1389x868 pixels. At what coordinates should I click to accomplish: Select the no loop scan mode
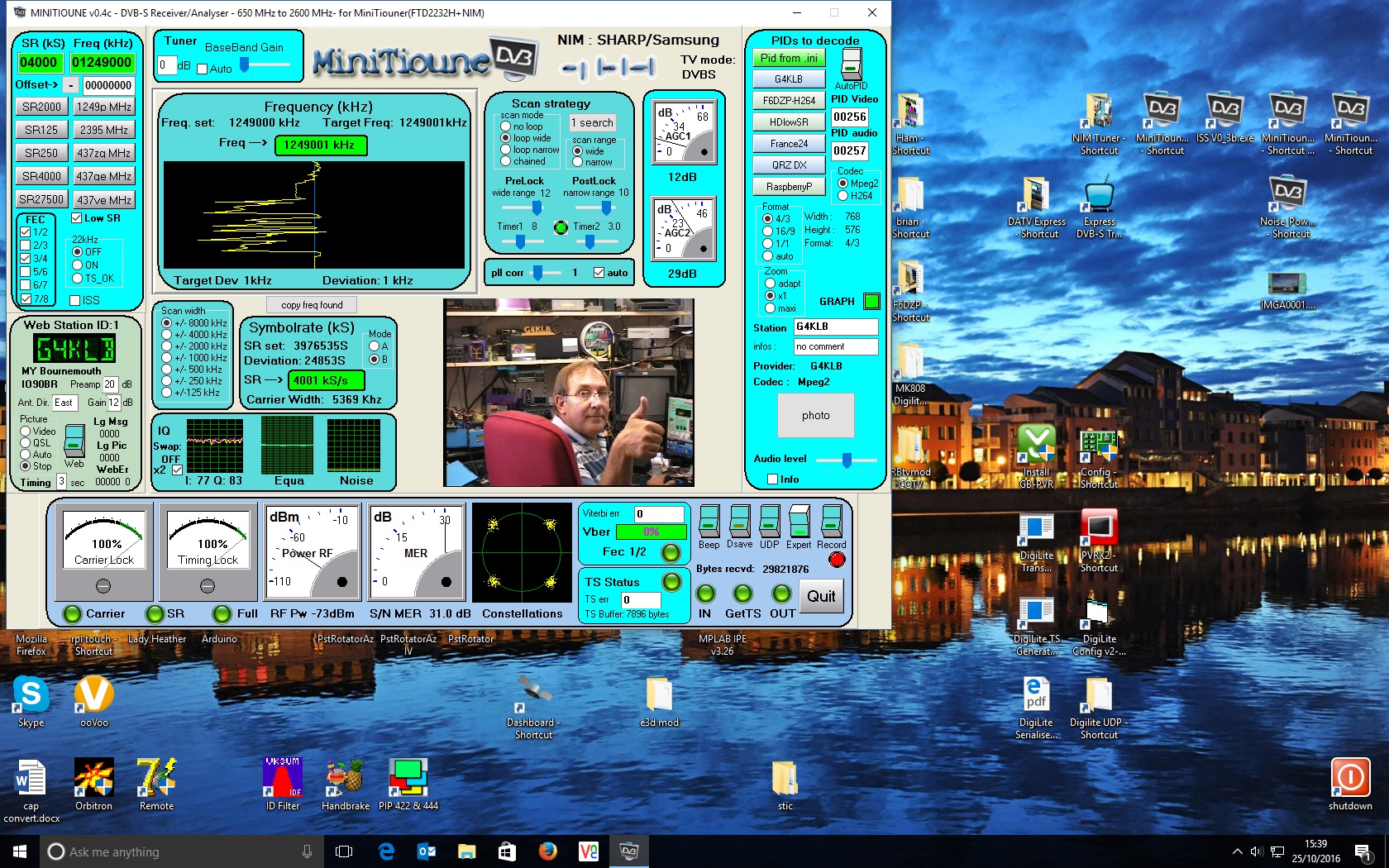(x=506, y=126)
